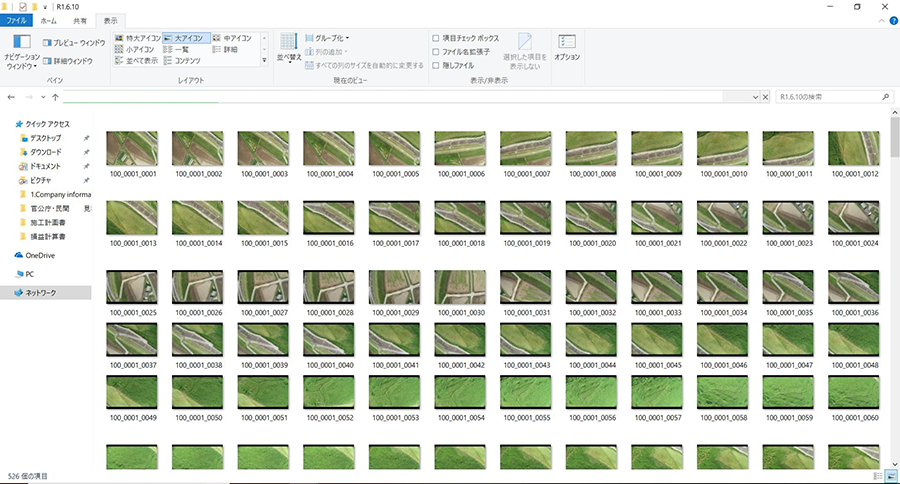The image size is (900, 484).
Task: Open recent locations dropdown arrow
Action: click(x=43, y=97)
